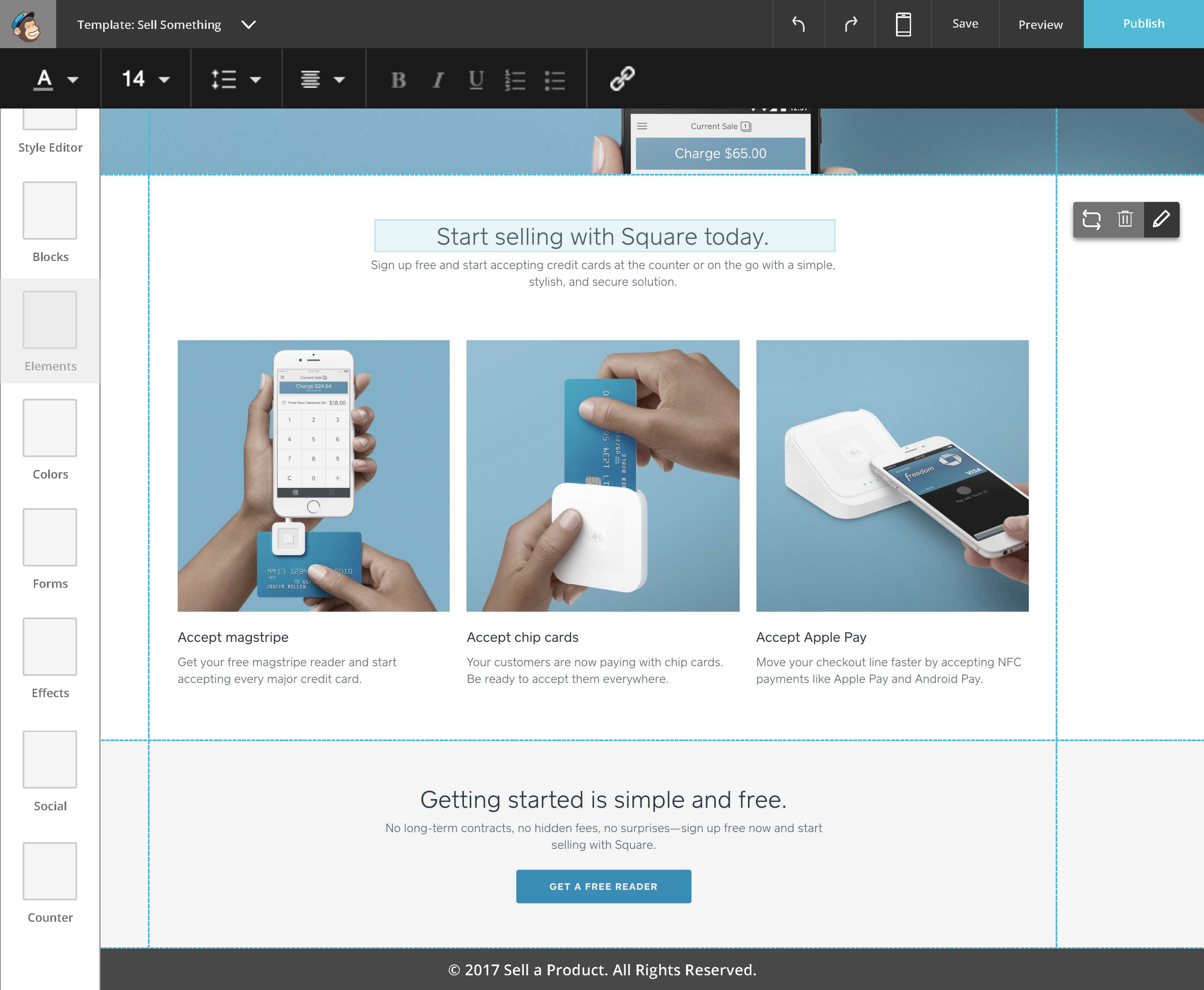The width and height of the screenshot is (1204, 990).
Task: Click the 'Charge $65.00' phone image button
Action: point(720,154)
